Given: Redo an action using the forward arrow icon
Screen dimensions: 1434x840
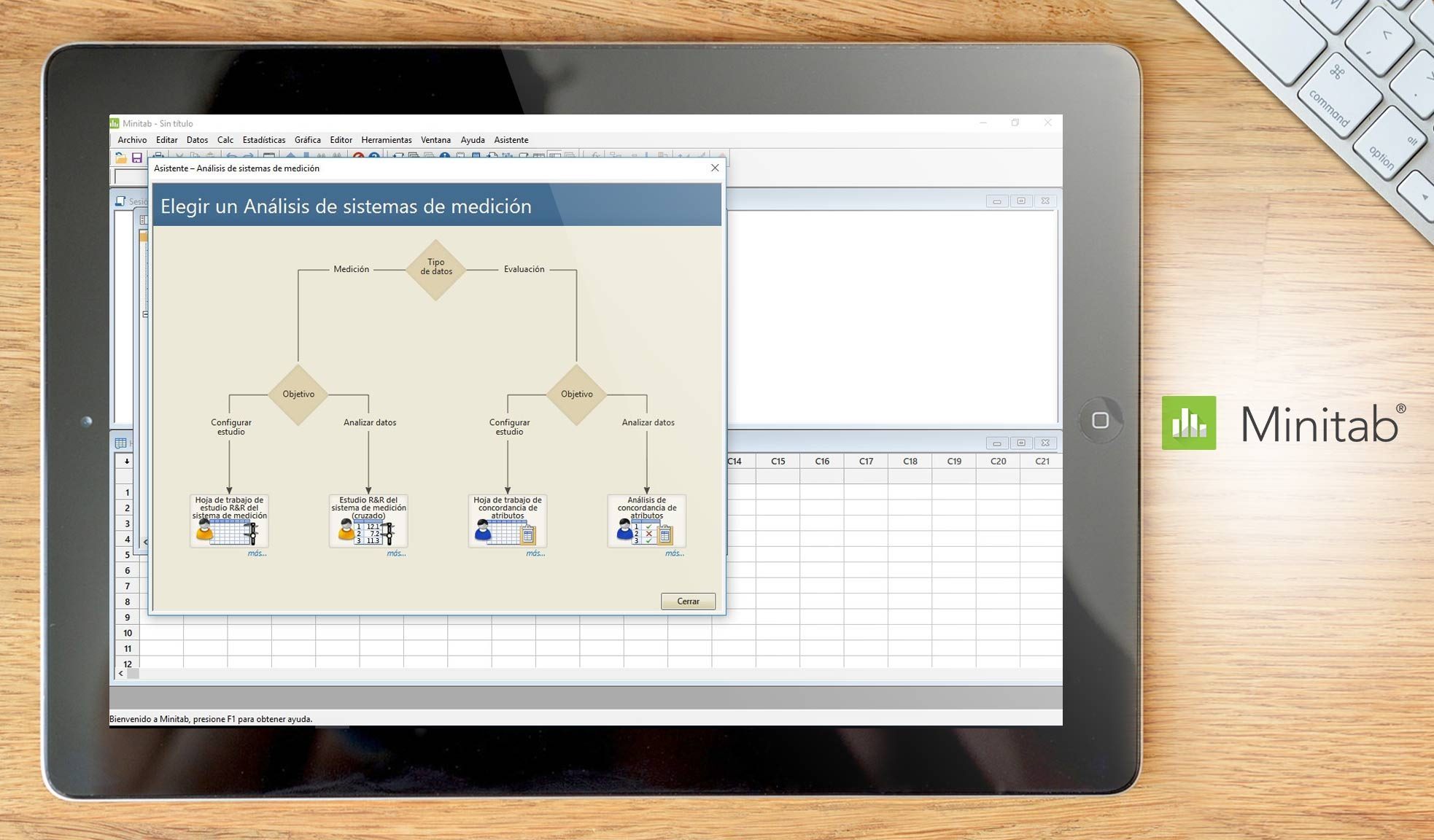Looking at the screenshot, I should [249, 156].
